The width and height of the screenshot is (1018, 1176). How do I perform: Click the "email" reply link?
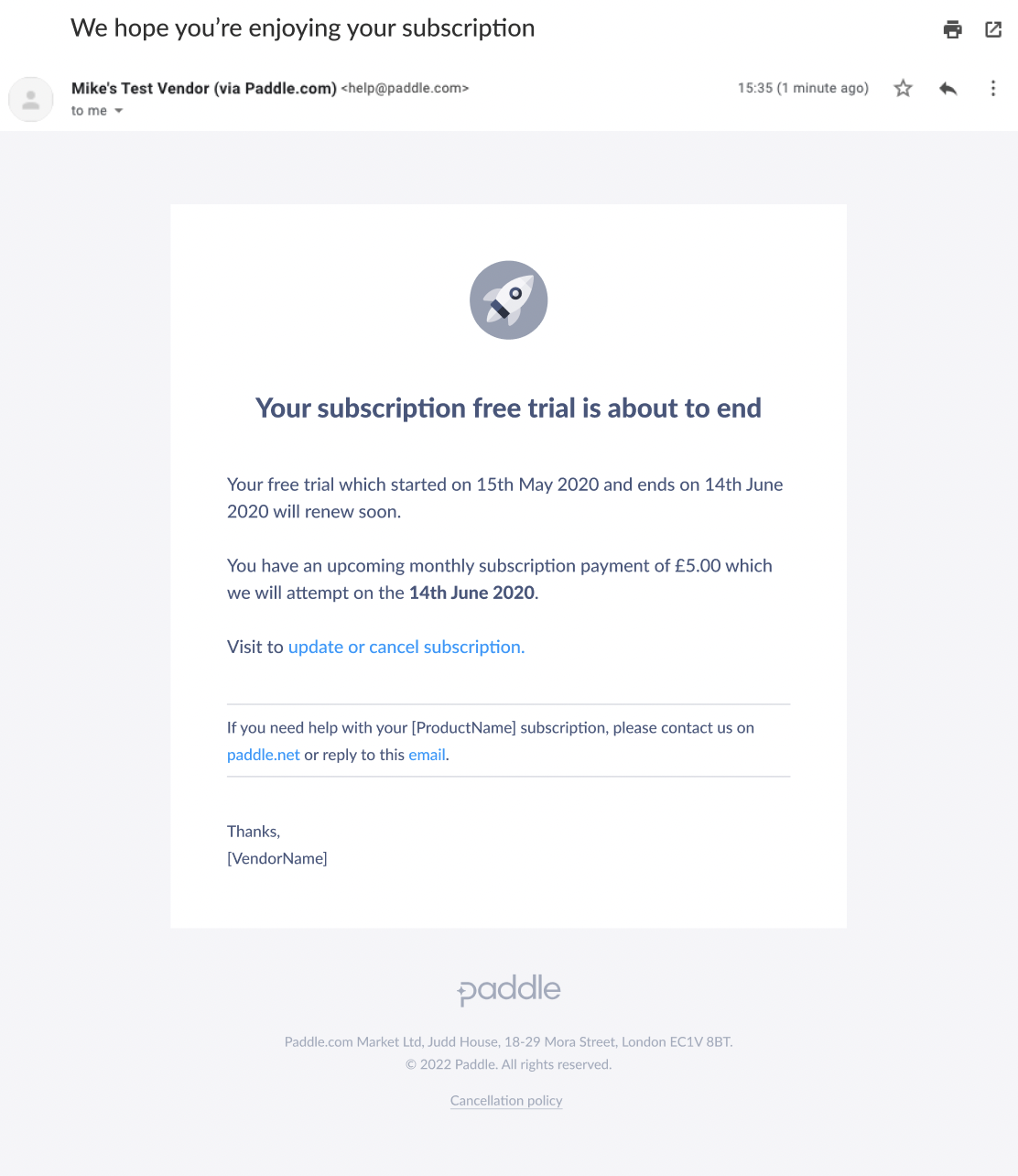click(427, 755)
